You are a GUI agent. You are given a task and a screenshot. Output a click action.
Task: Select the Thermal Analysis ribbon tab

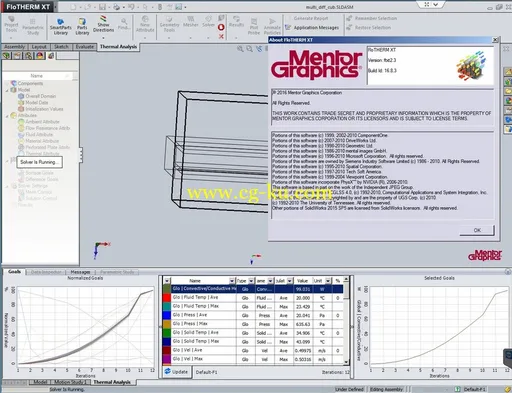coord(118,47)
